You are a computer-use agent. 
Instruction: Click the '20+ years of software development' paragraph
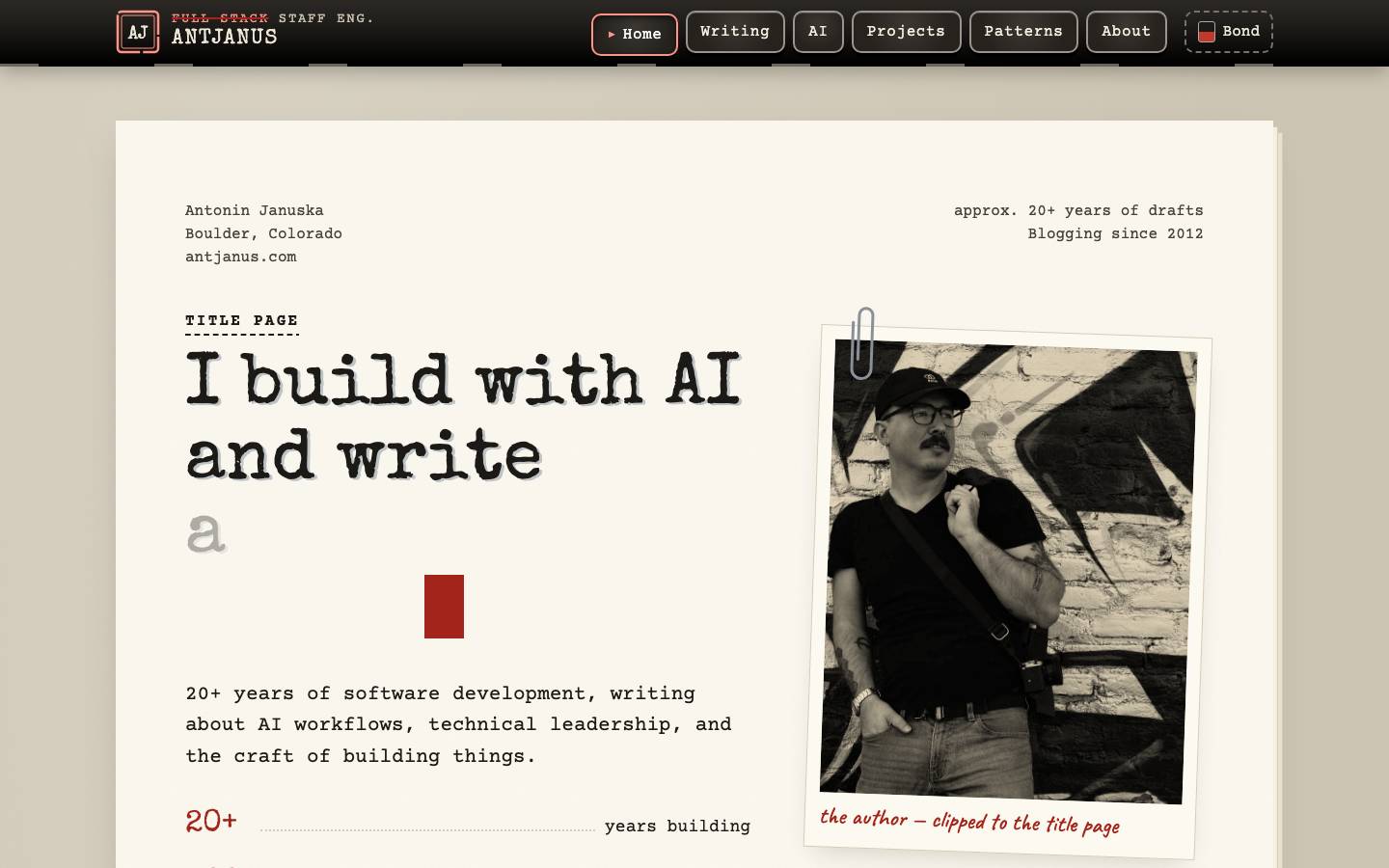click(x=459, y=724)
